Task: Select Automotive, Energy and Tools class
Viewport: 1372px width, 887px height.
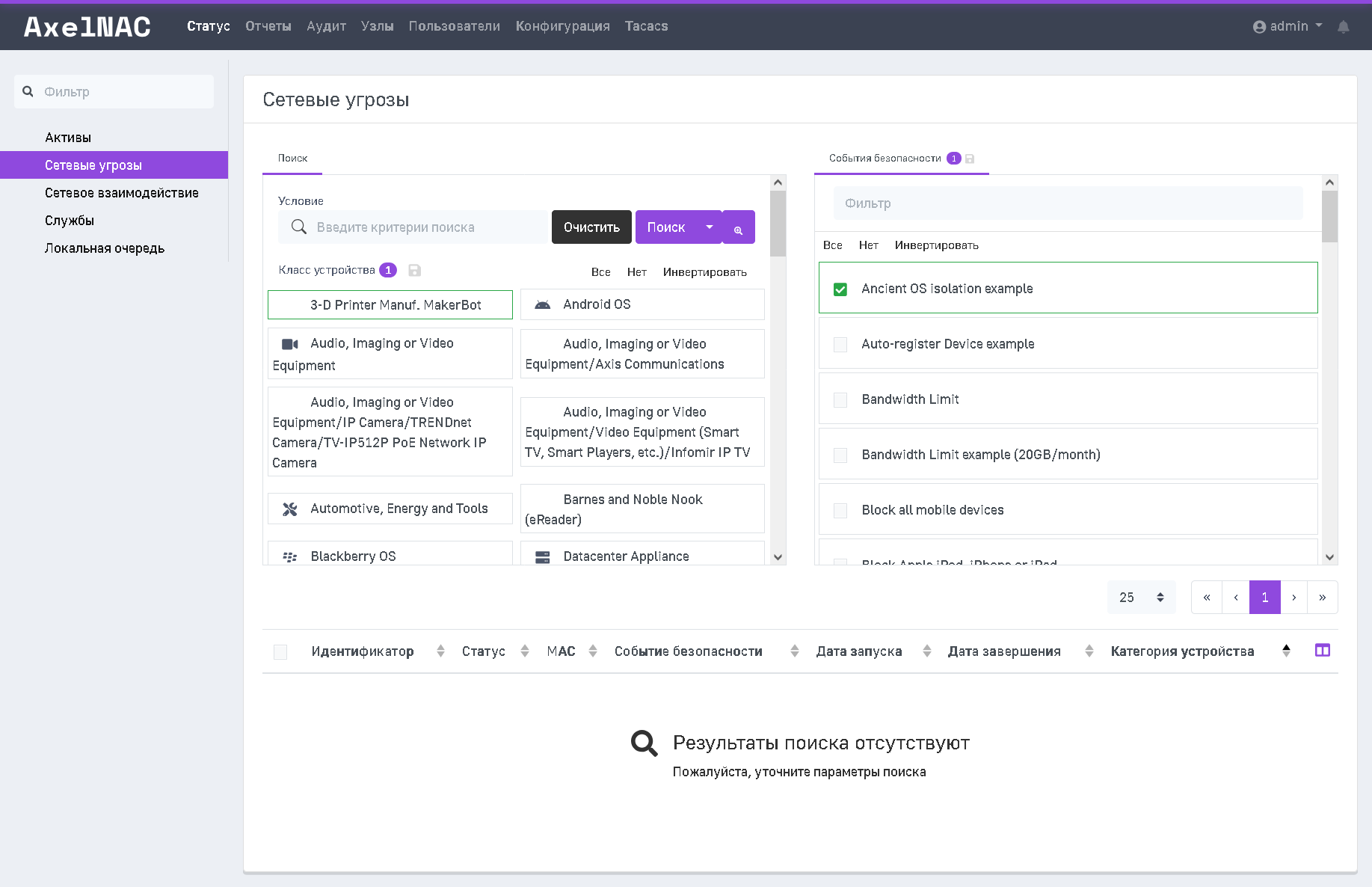Action: 390,509
